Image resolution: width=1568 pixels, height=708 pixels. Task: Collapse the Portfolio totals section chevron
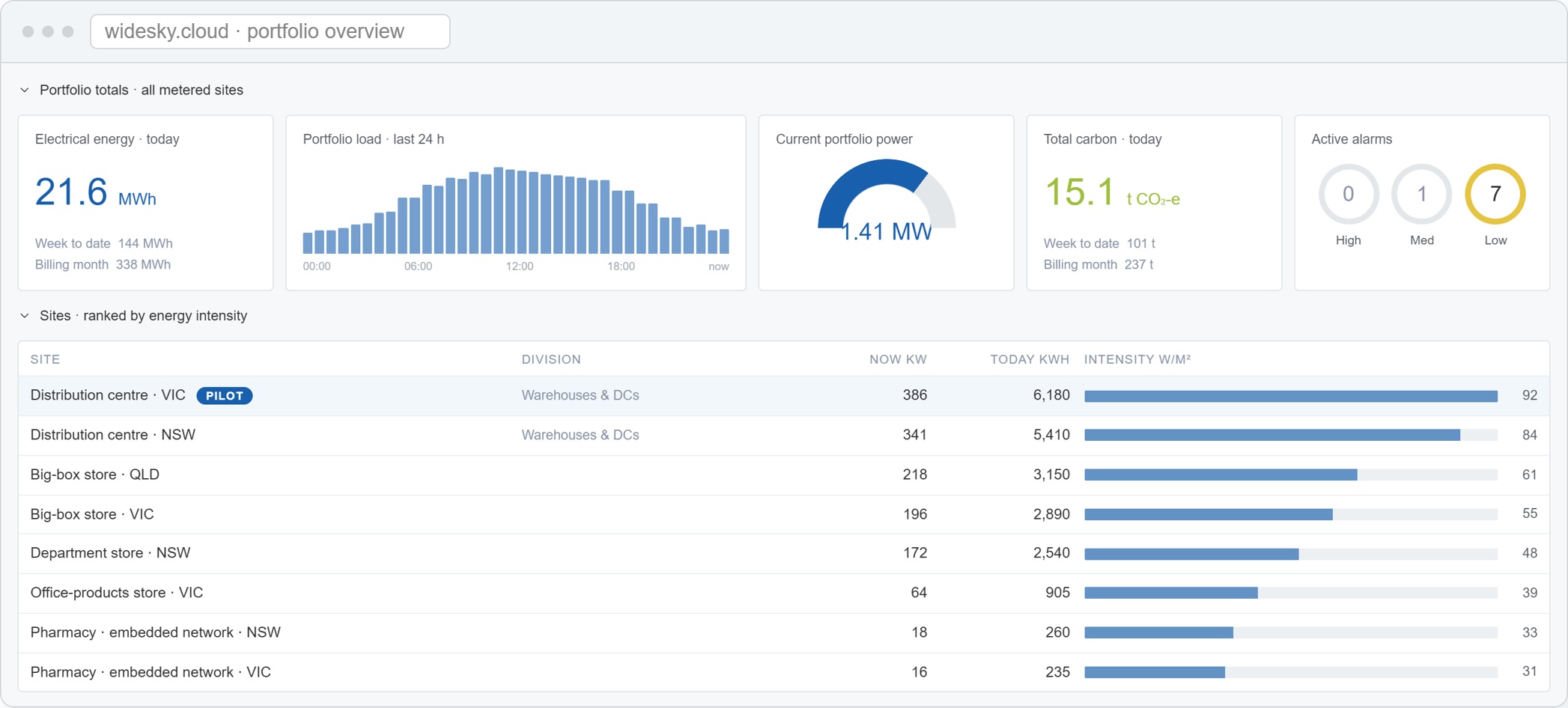[25, 91]
